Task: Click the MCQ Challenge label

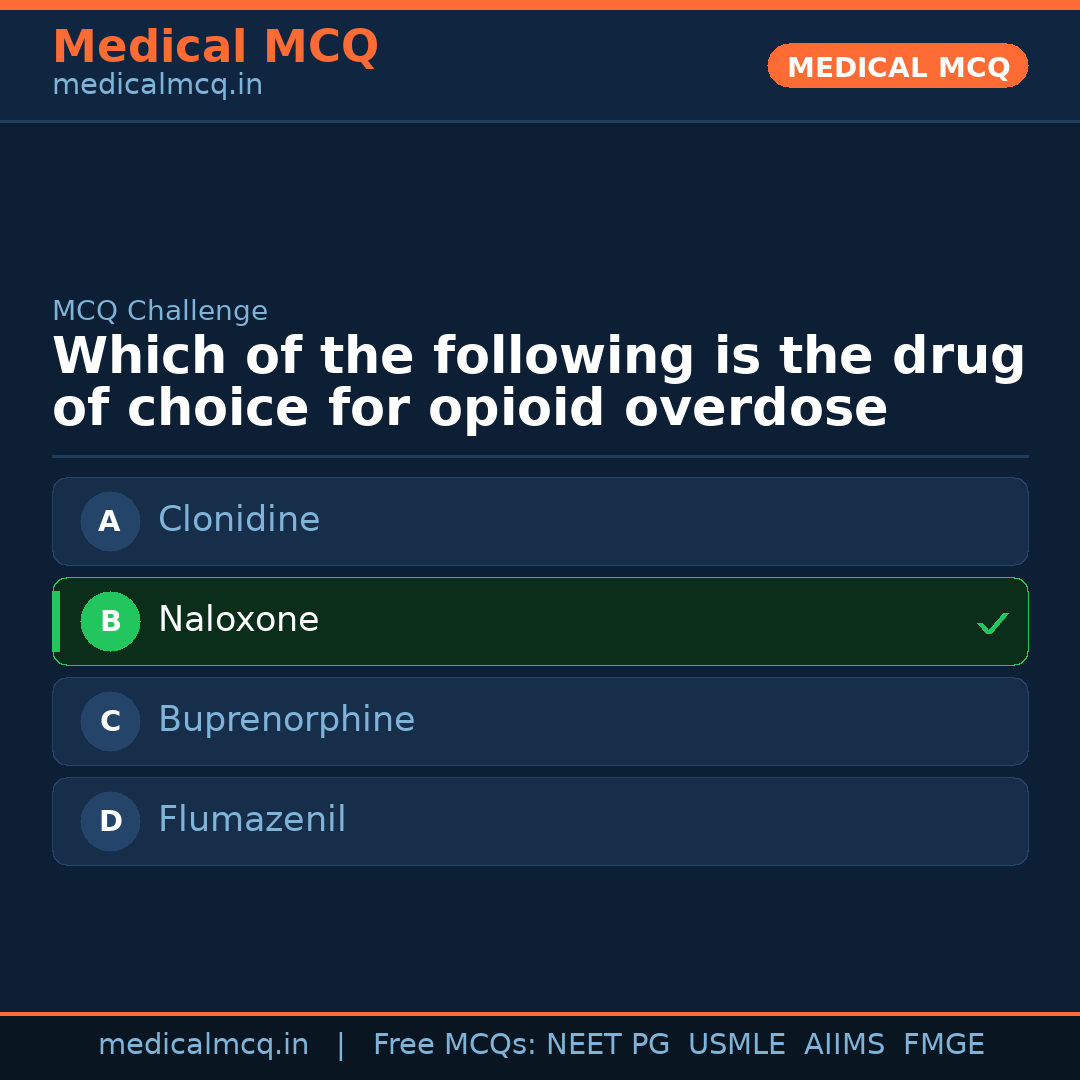Action: click(160, 311)
